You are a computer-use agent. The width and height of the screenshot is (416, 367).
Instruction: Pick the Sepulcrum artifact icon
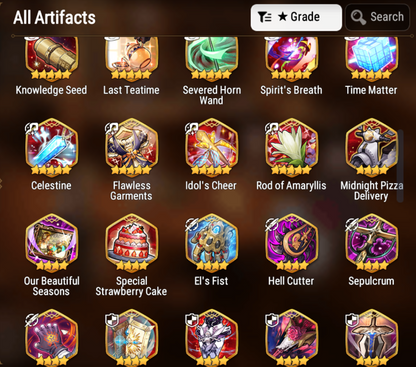point(371,243)
